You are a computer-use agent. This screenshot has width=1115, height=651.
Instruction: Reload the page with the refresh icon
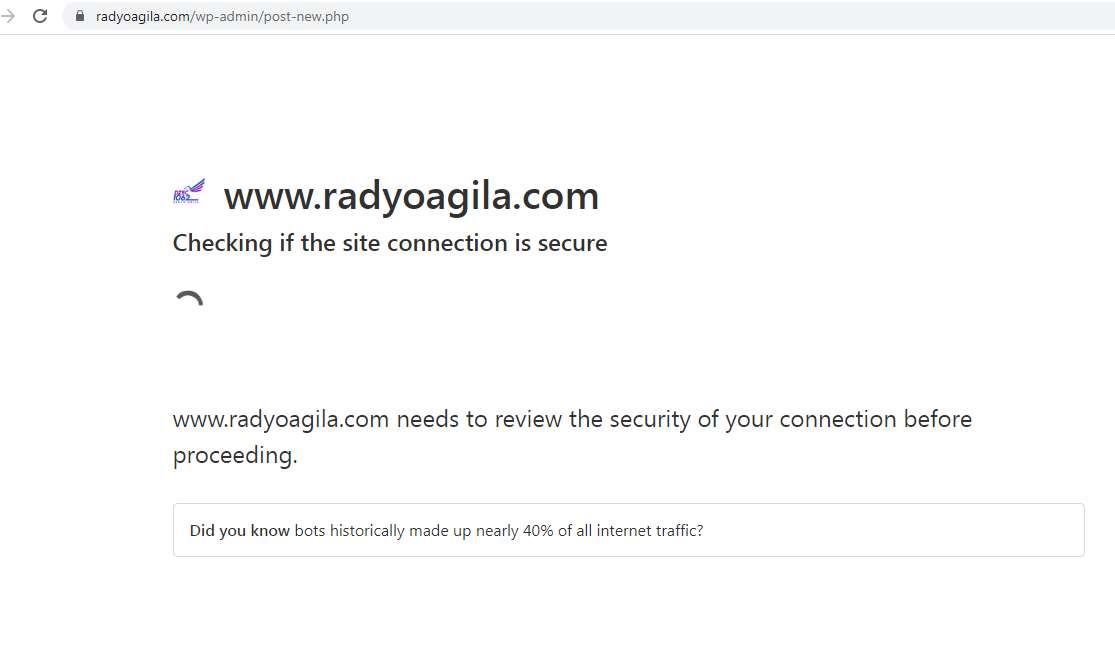40,16
